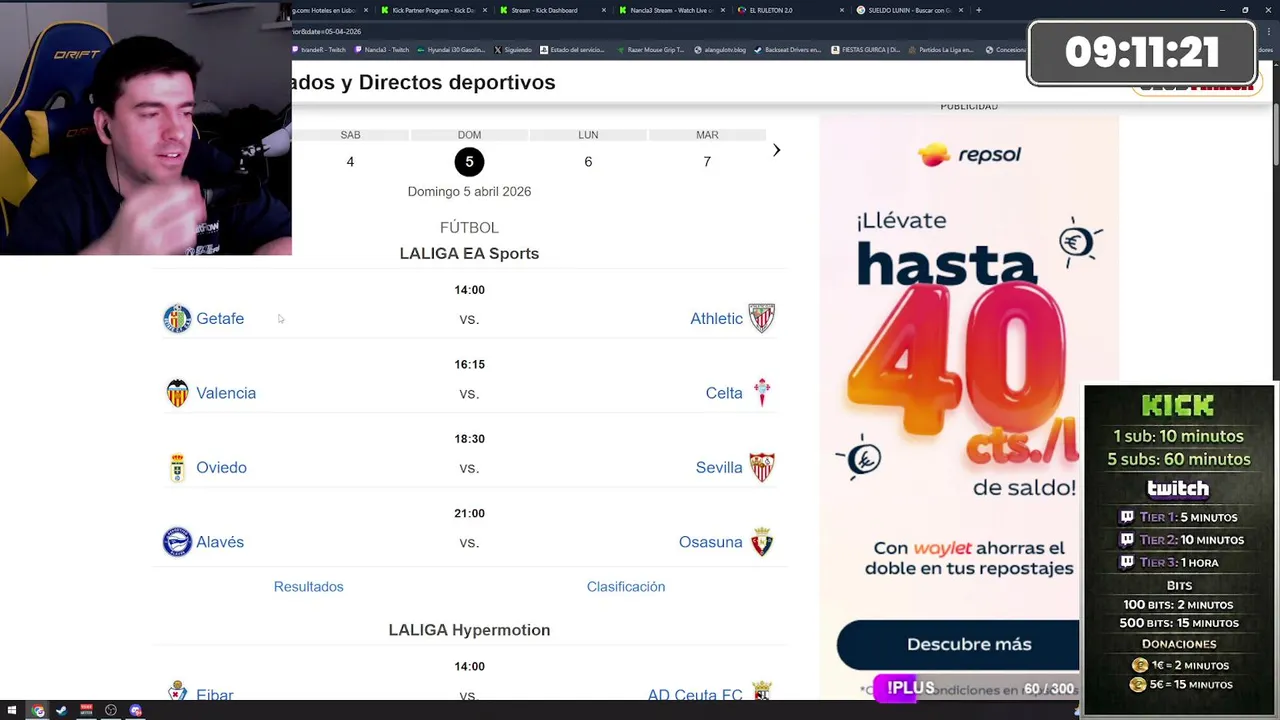This screenshot has height=720, width=1280.
Task: Open Estado del servicio bookmark
Action: coord(572,49)
